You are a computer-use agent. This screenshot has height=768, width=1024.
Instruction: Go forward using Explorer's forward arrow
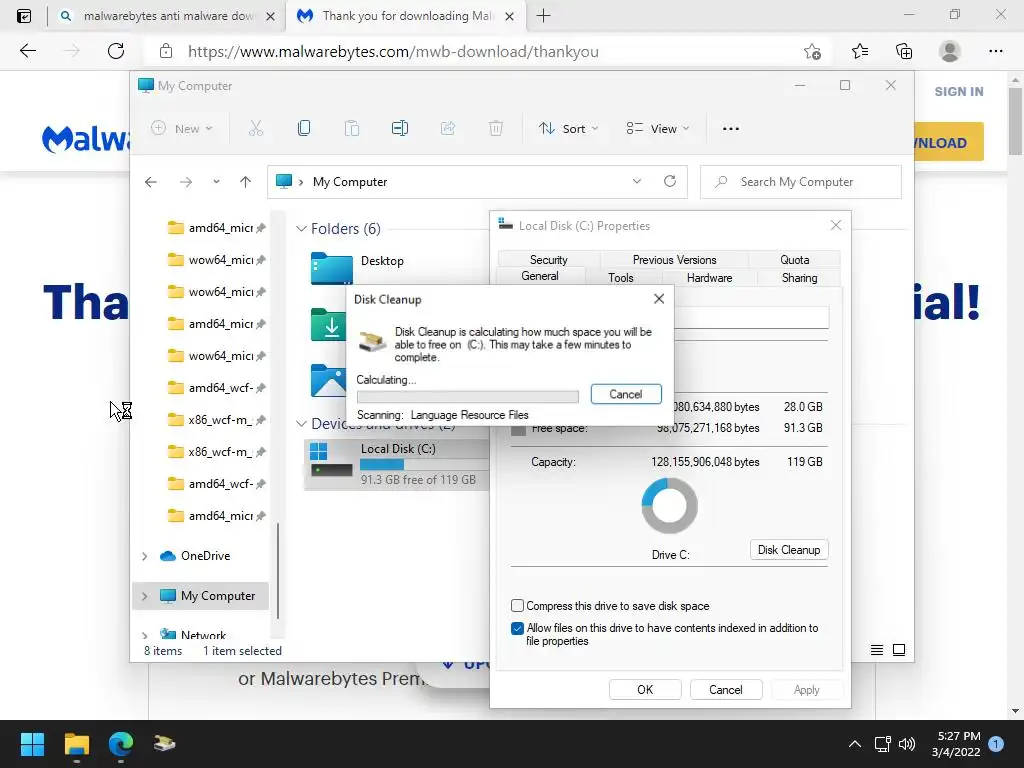186,182
